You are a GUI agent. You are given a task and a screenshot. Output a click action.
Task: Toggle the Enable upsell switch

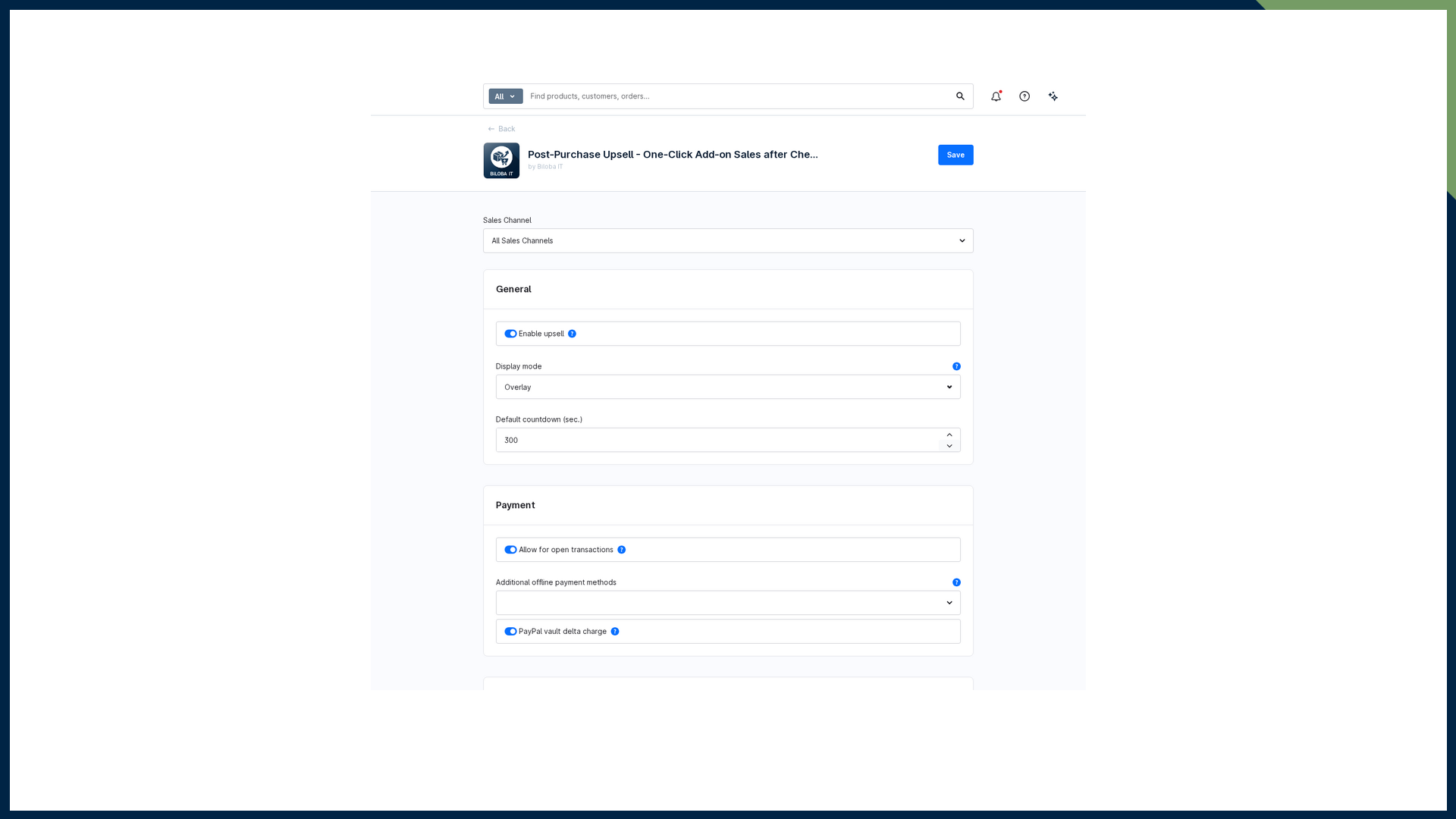(510, 334)
